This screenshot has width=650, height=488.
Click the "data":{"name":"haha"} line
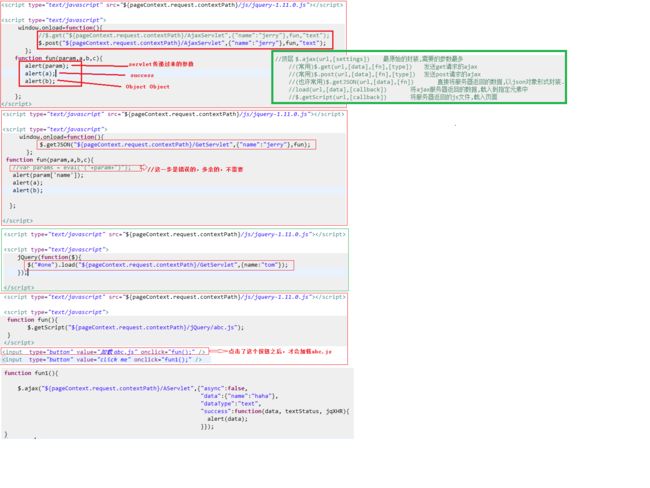click(239, 396)
